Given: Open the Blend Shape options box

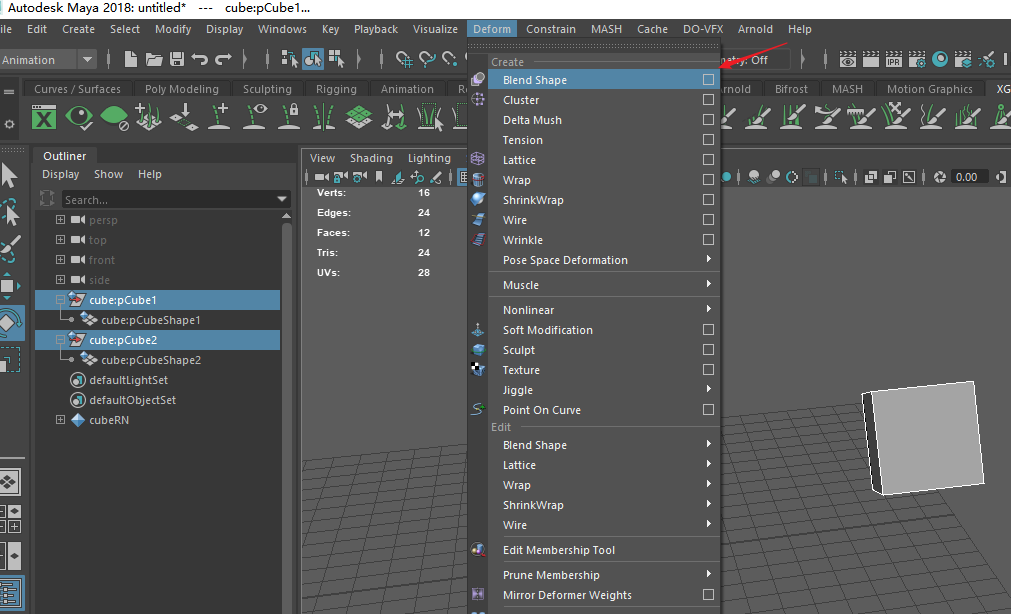Looking at the screenshot, I should point(708,80).
